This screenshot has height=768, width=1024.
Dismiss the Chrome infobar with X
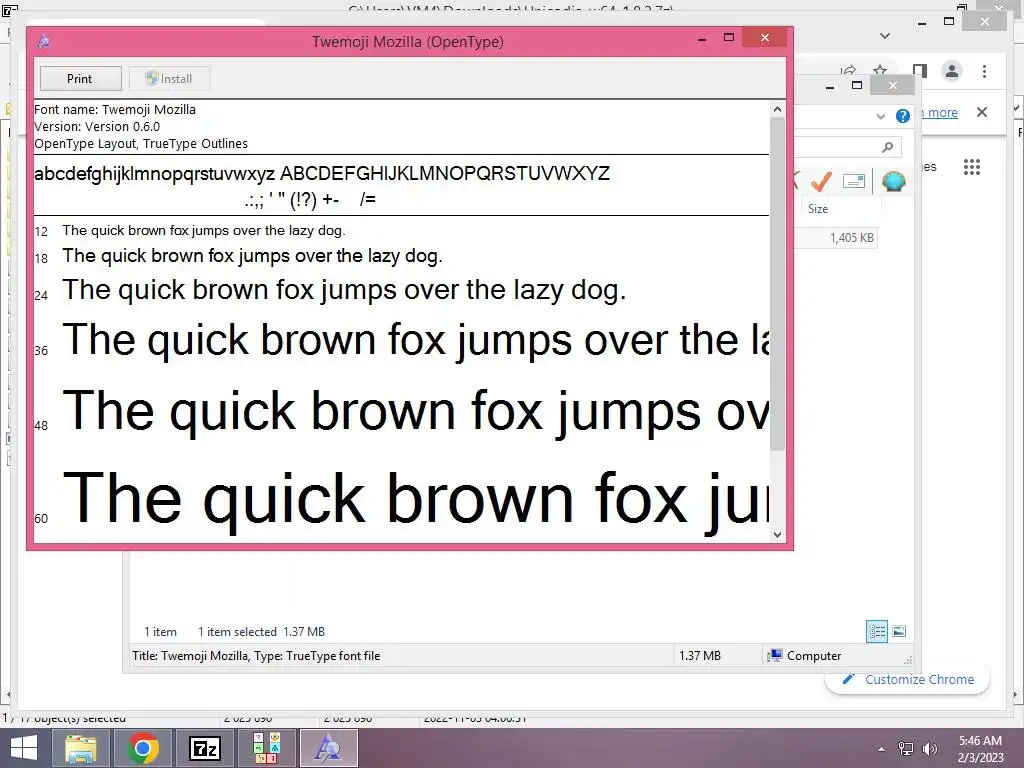982,112
